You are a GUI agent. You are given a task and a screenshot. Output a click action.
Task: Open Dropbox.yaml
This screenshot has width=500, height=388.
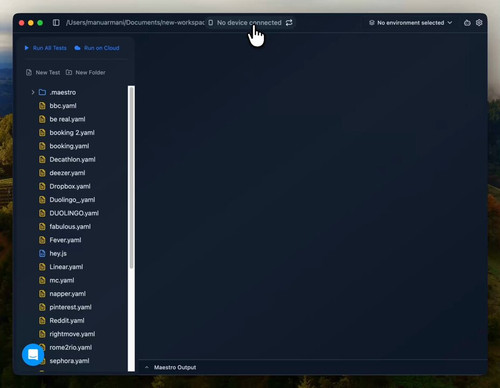coord(70,186)
